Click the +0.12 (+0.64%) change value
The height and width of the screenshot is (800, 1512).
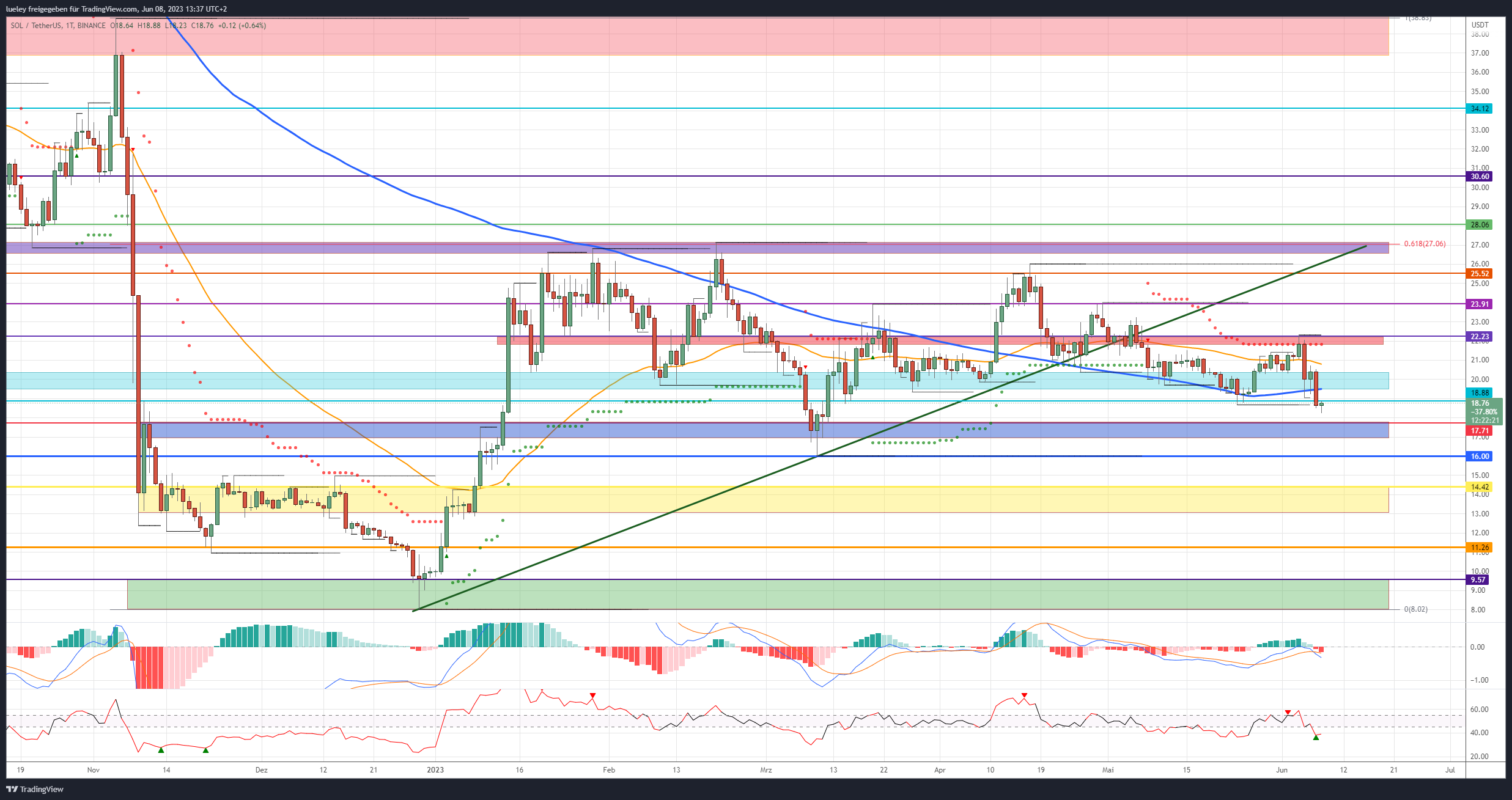[242, 26]
